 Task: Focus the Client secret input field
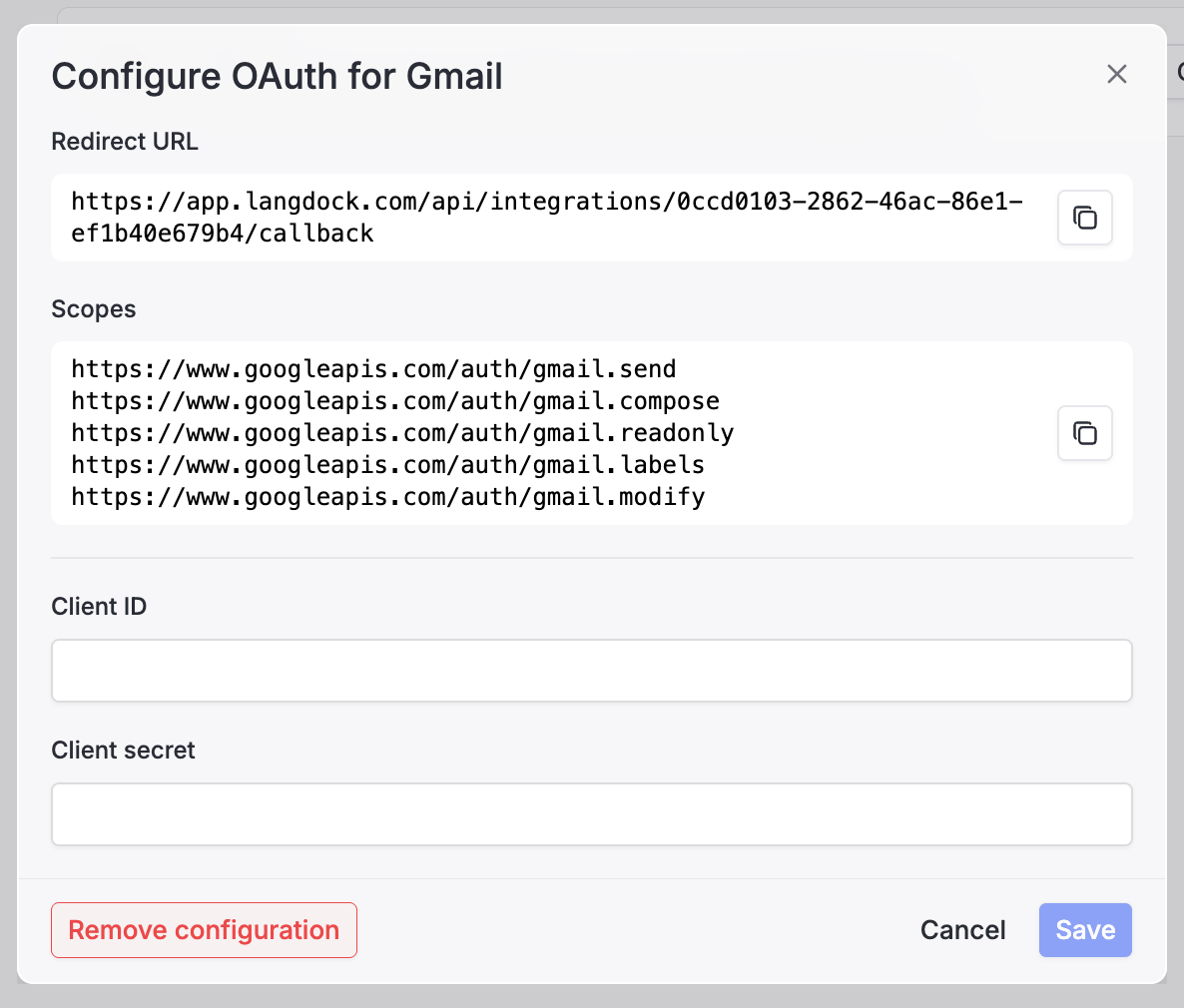pyautogui.click(x=592, y=814)
